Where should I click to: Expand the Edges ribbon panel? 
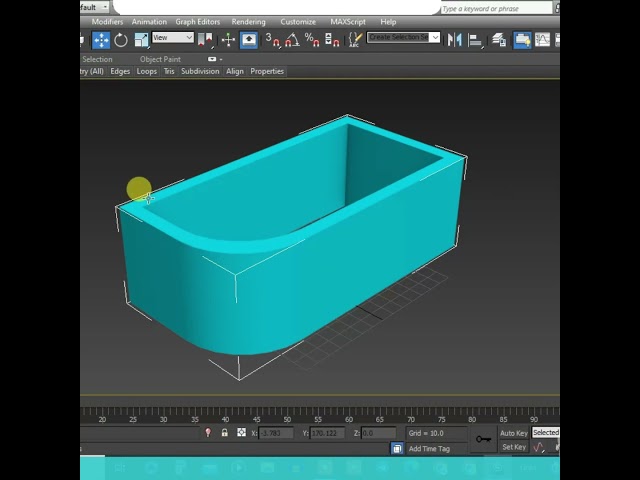pyautogui.click(x=120, y=71)
